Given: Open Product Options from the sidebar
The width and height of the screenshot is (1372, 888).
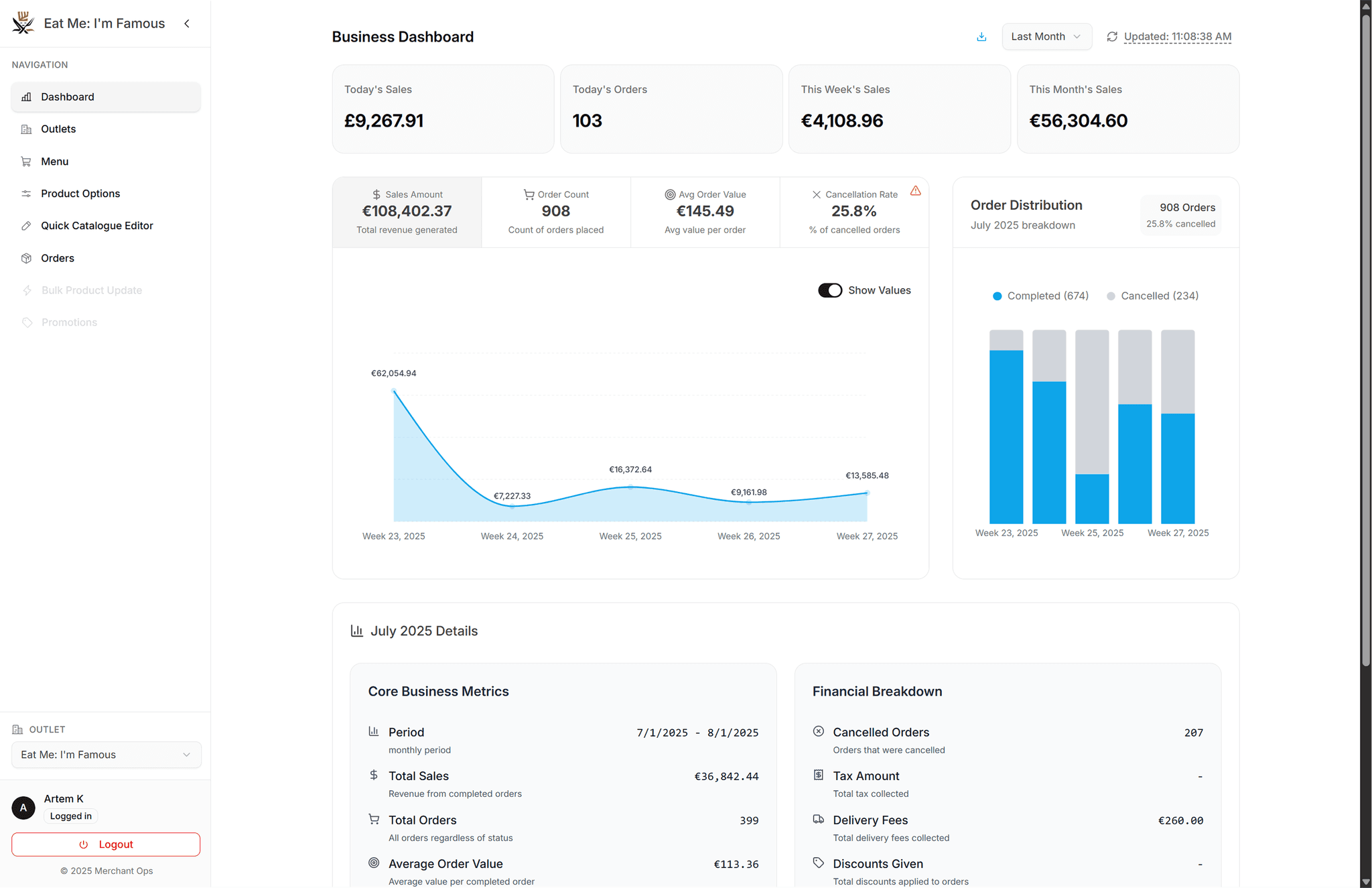Looking at the screenshot, I should 80,193.
